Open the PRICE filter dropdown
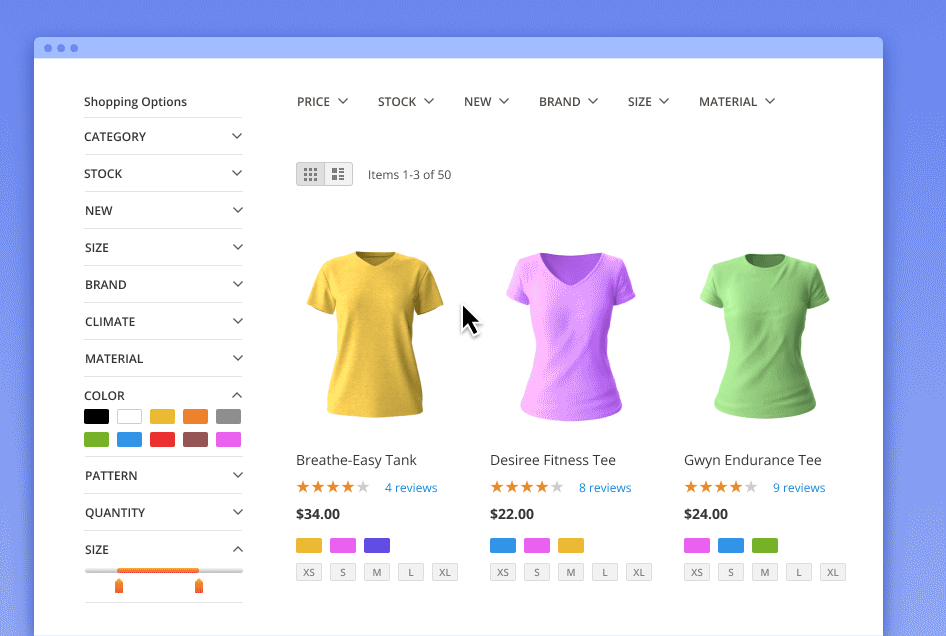The height and width of the screenshot is (636, 946). point(322,101)
